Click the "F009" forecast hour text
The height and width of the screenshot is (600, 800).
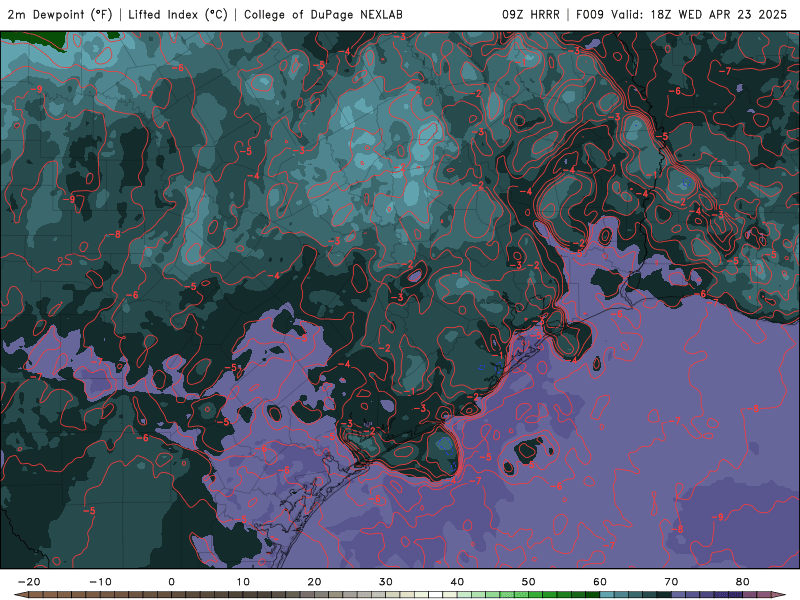pyautogui.click(x=590, y=14)
